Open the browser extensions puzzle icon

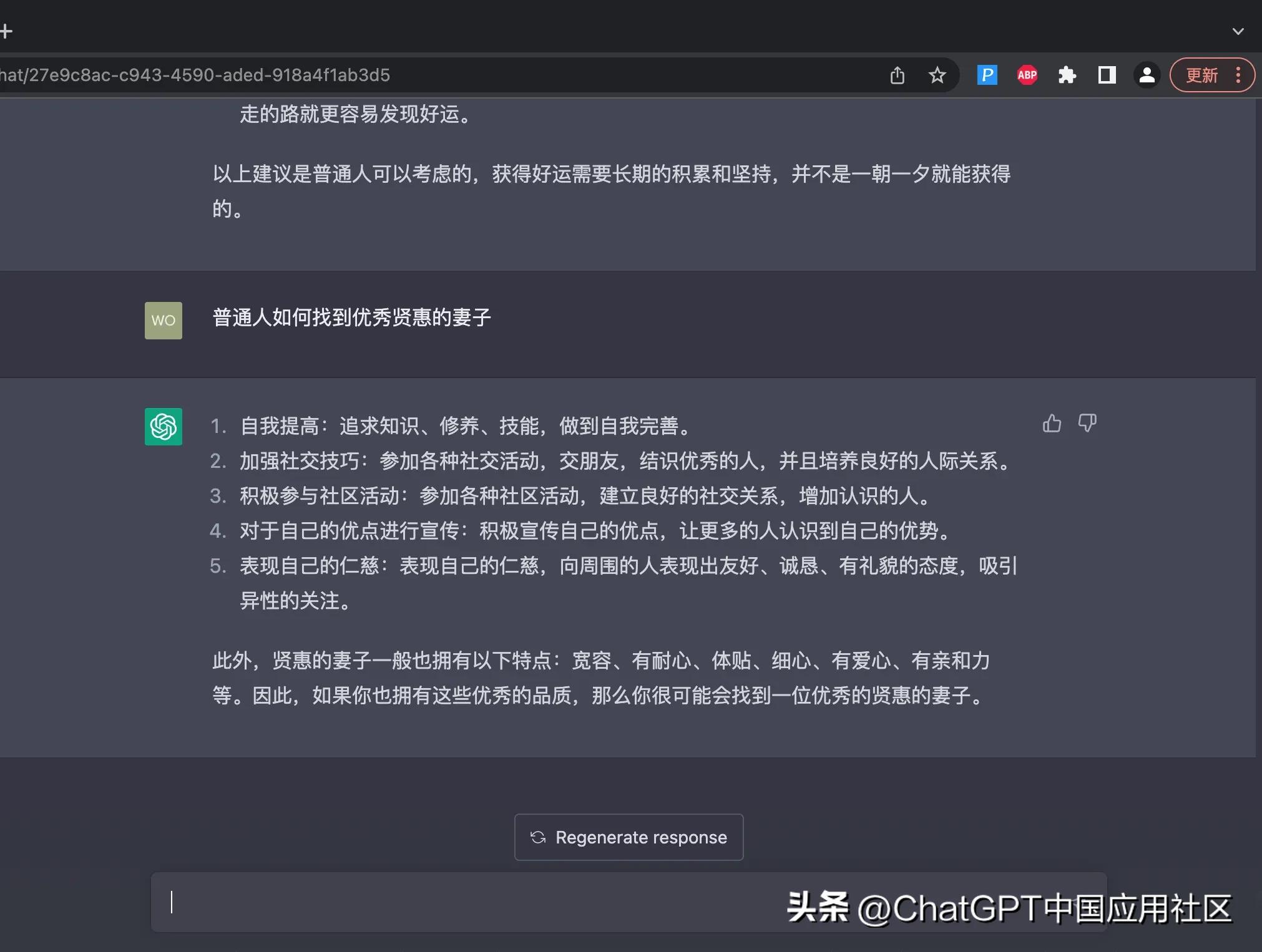1067,75
